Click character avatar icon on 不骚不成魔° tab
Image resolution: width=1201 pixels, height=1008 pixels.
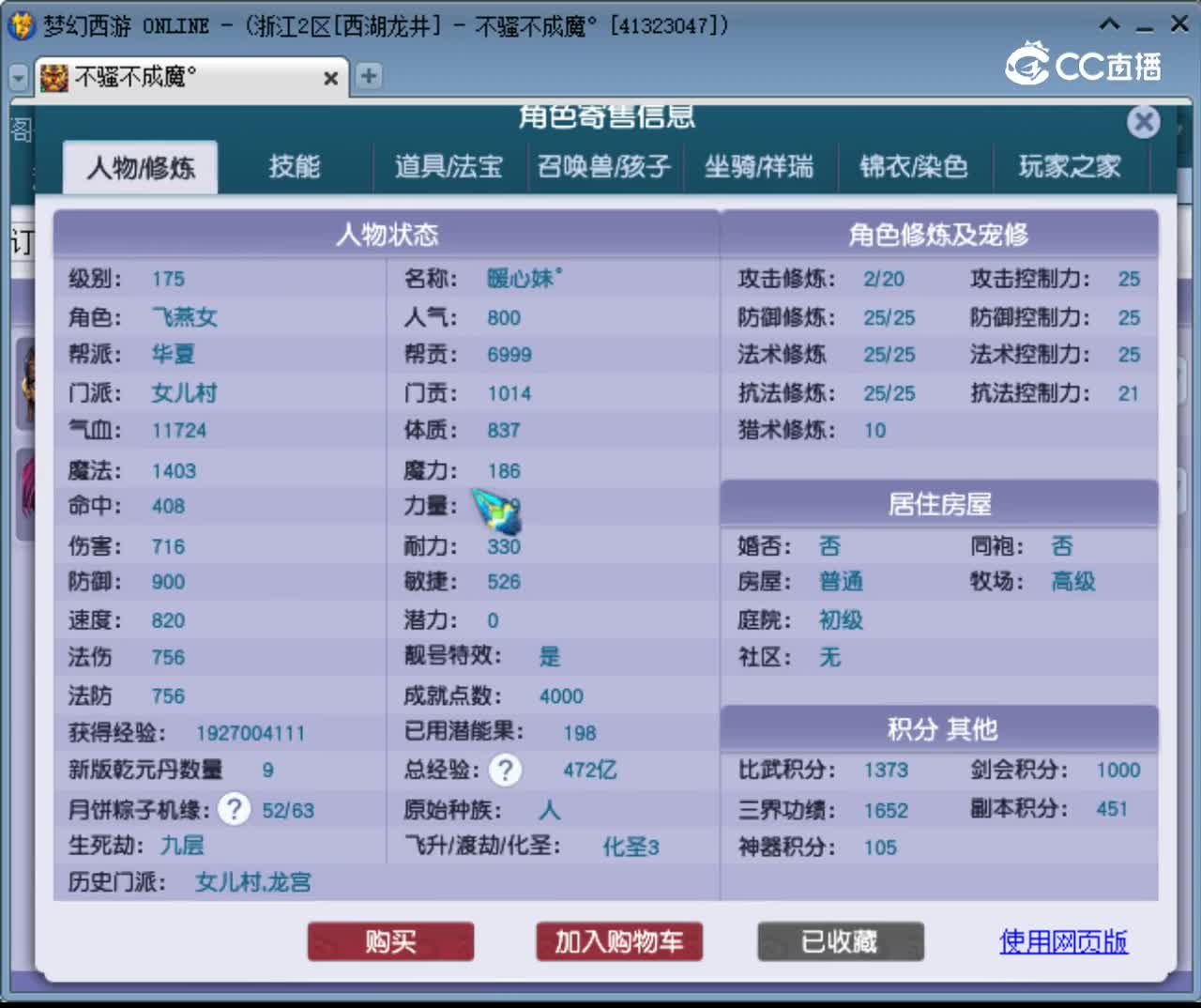pyautogui.click(x=54, y=77)
